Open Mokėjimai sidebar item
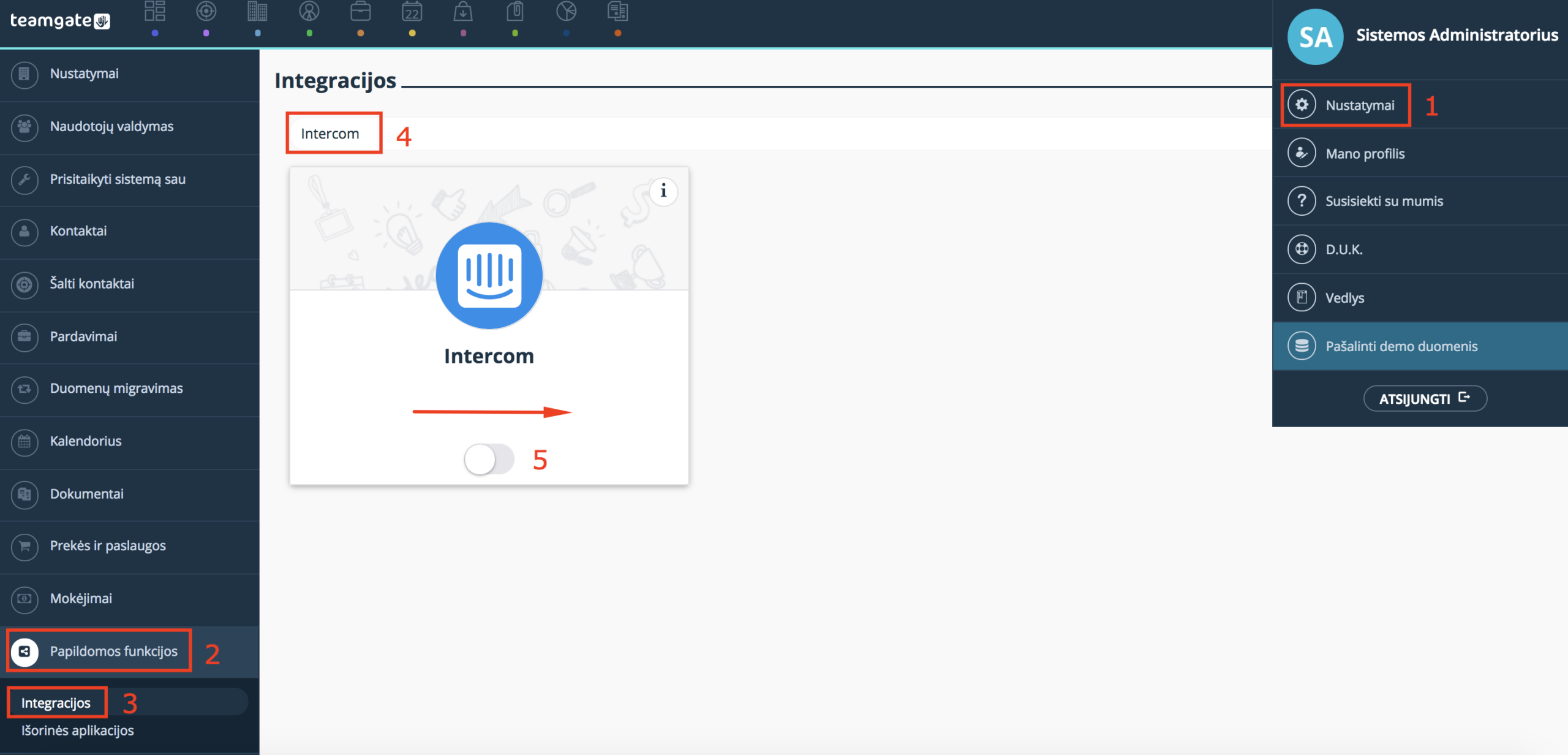The image size is (1568, 755). click(129, 599)
